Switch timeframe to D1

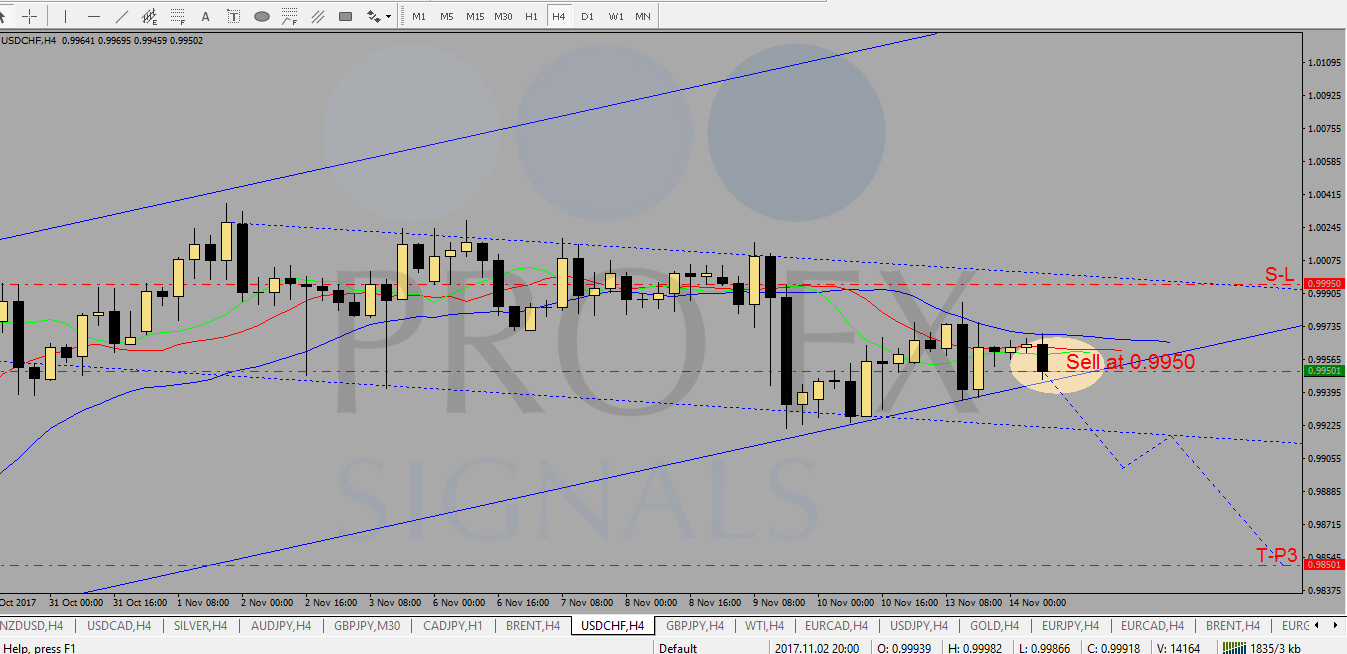587,16
